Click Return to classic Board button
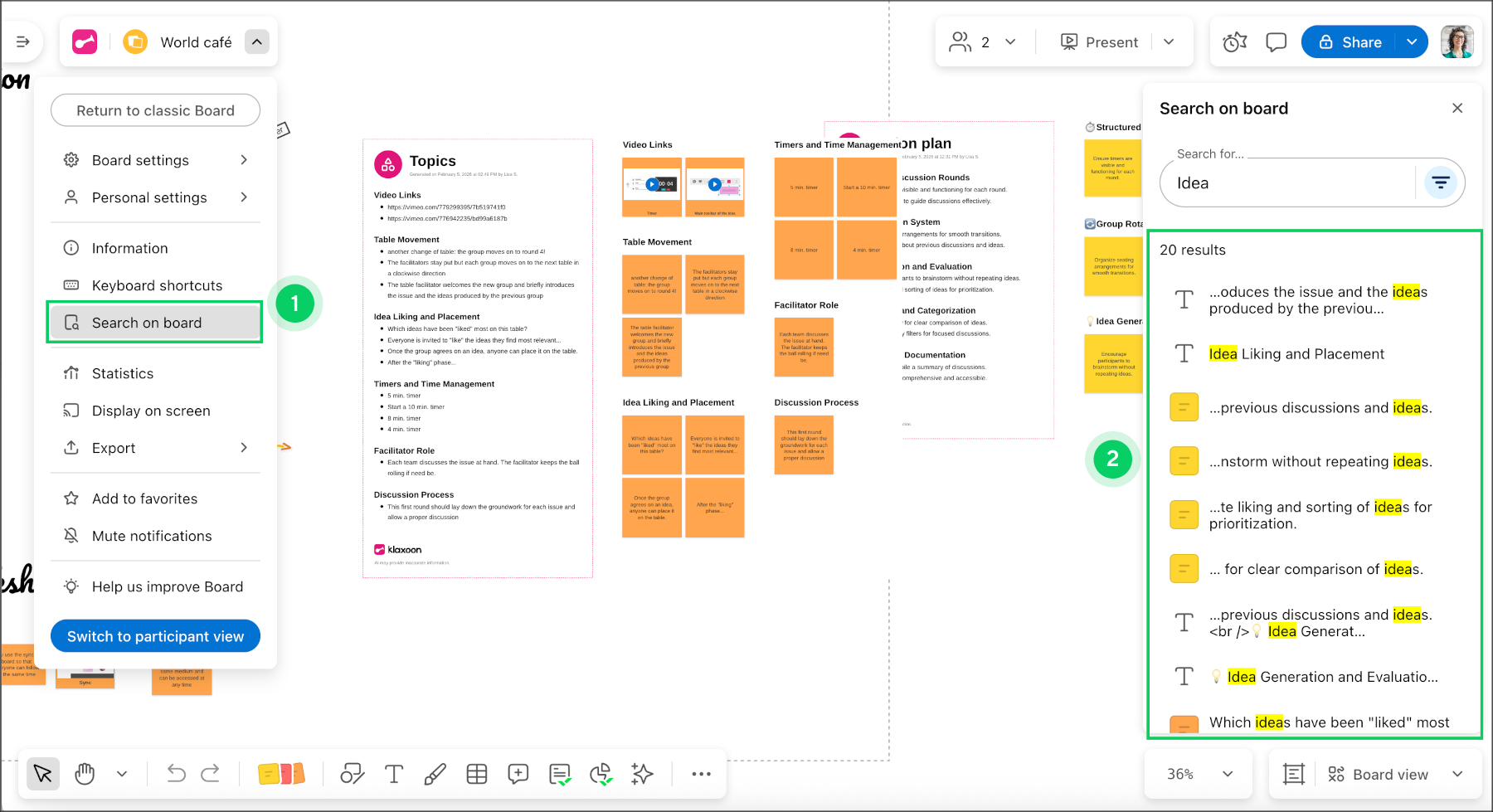This screenshot has width=1493, height=812. click(x=155, y=110)
